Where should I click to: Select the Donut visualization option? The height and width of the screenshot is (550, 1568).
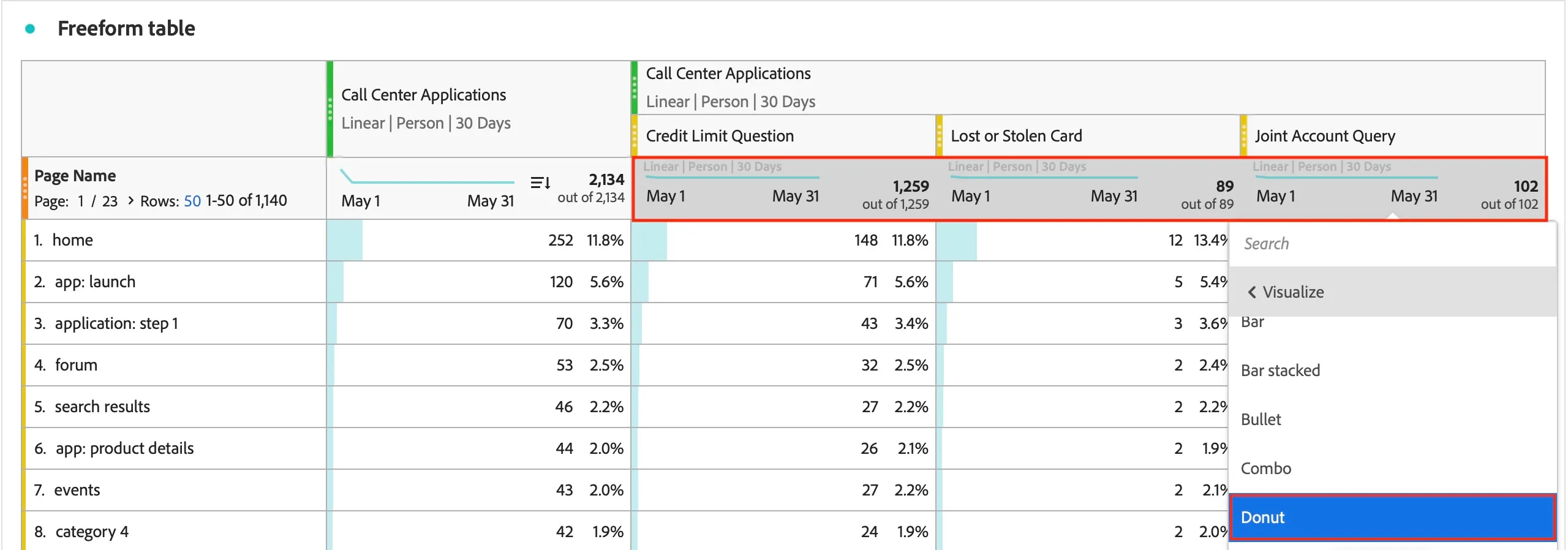tap(1392, 518)
